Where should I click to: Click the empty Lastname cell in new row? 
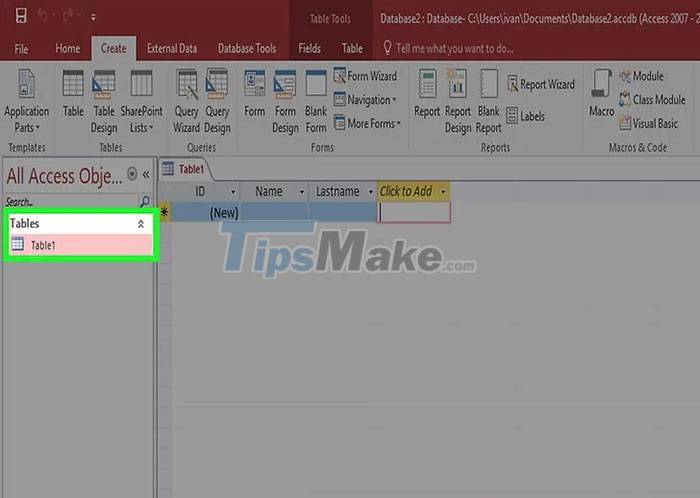(x=342, y=212)
